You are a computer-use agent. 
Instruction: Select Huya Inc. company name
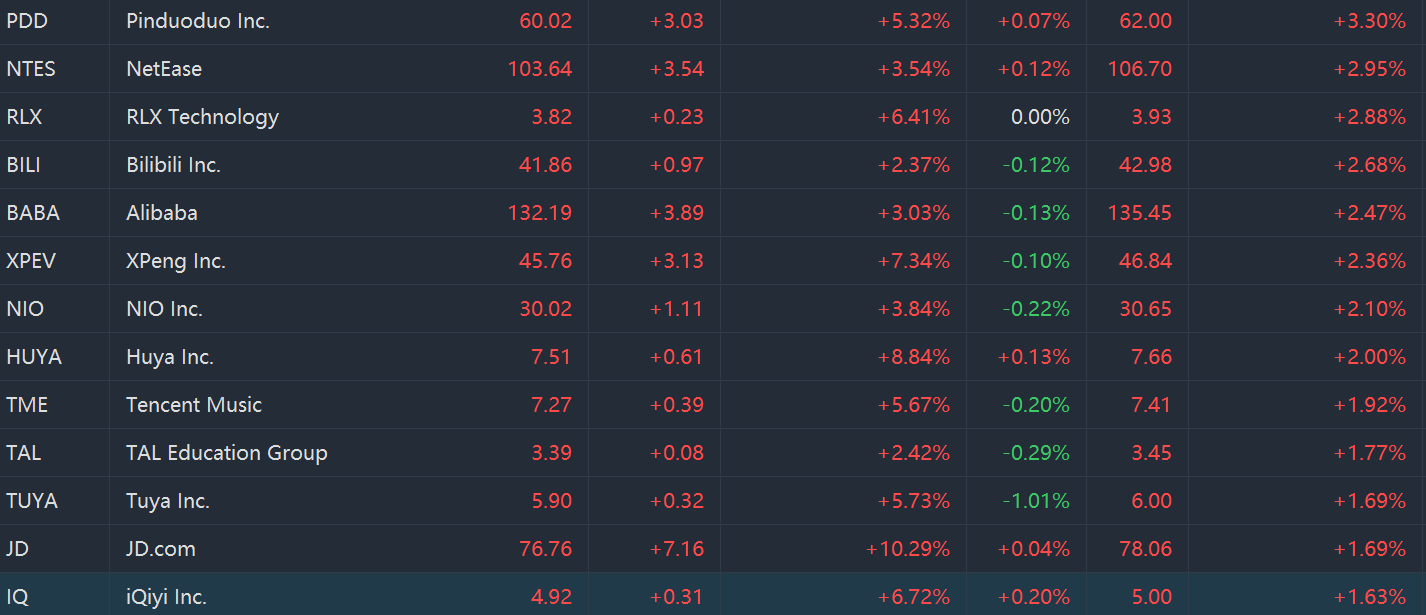pyautogui.click(x=170, y=357)
